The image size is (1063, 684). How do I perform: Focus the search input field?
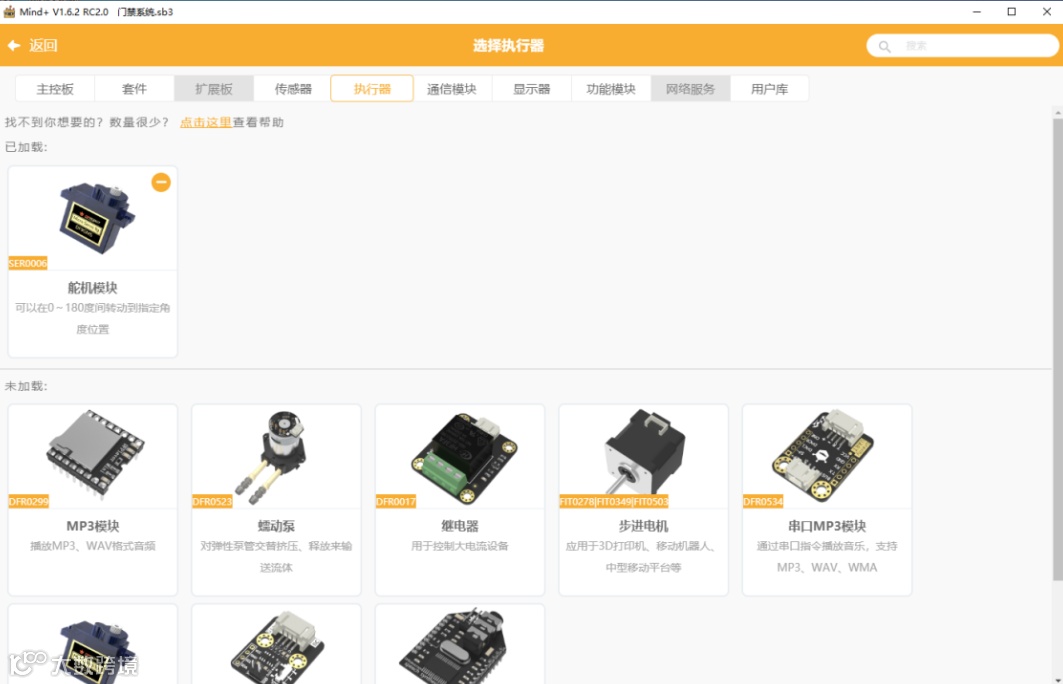(x=963, y=45)
